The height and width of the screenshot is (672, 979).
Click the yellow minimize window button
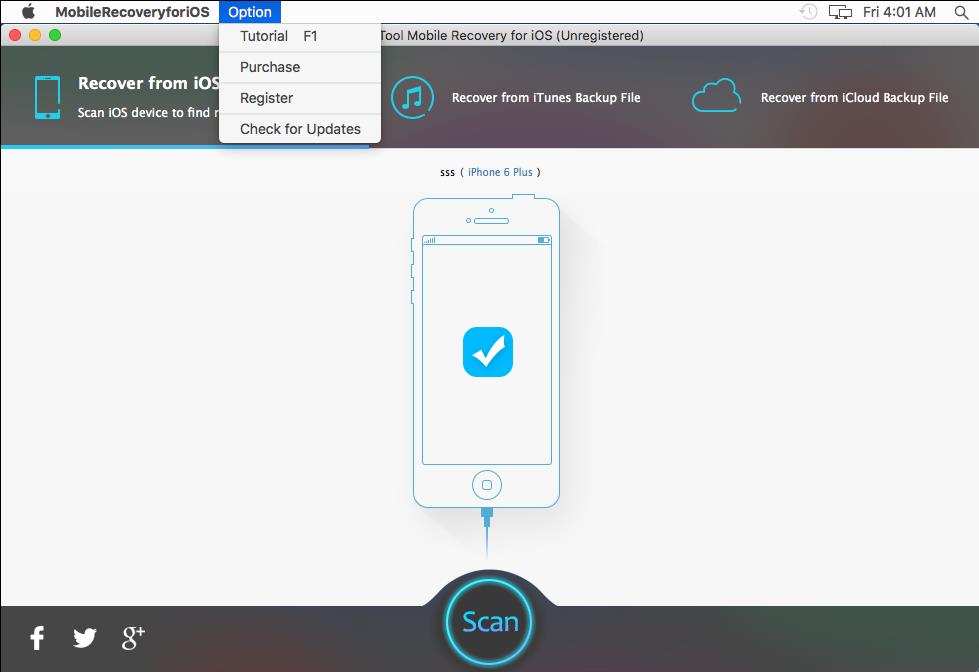tap(35, 35)
